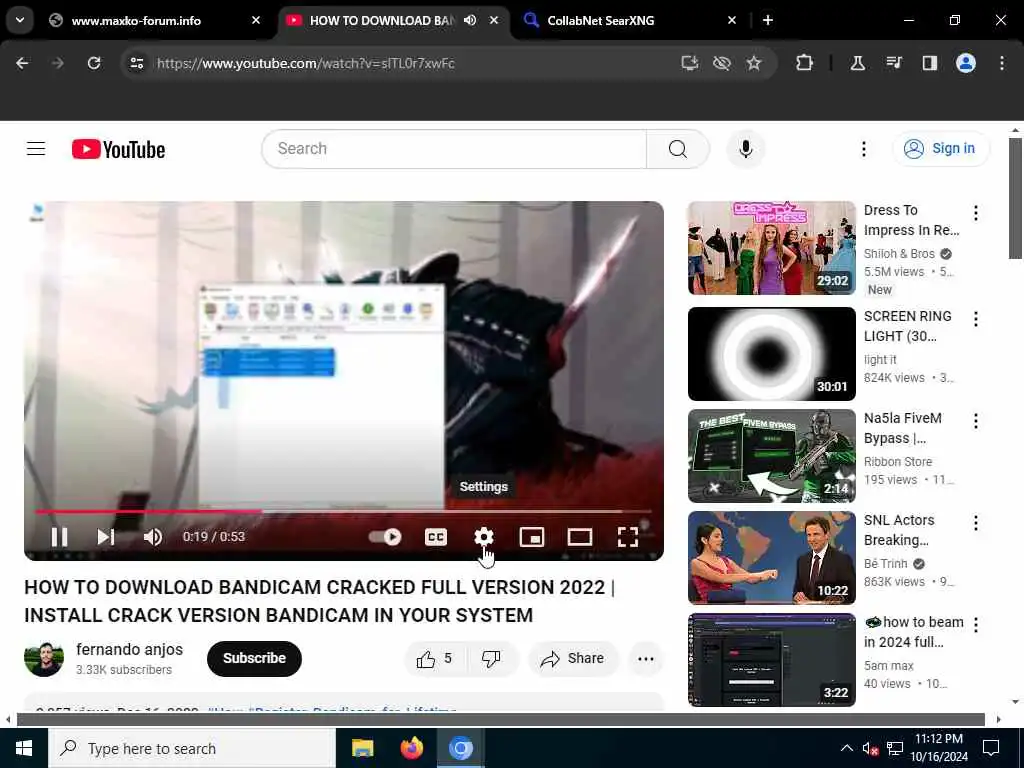Open fernando anjos channel avatar
Viewport: 1024px width, 768px height.
pyautogui.click(x=44, y=658)
